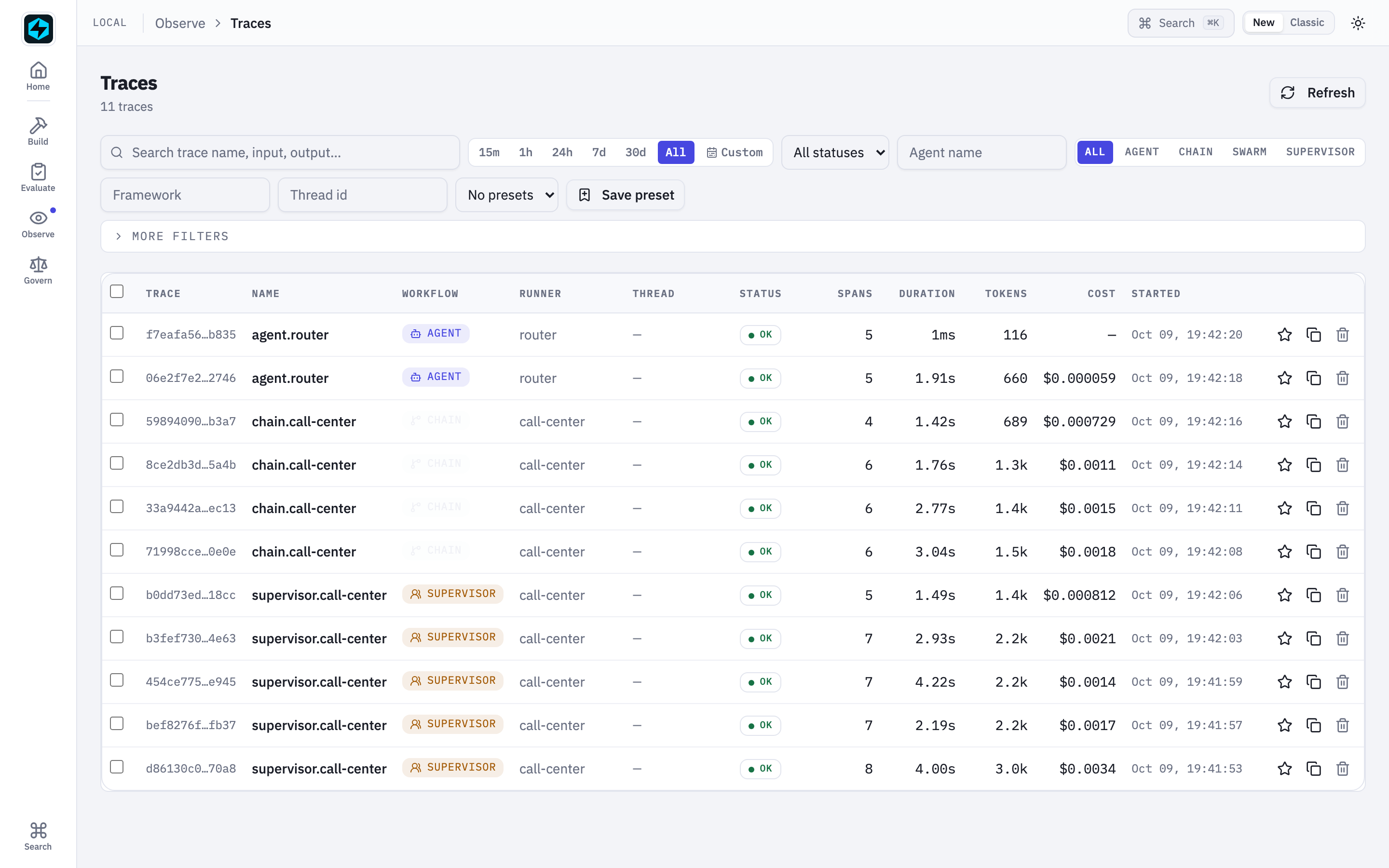Click the Refresh button

1317,93
